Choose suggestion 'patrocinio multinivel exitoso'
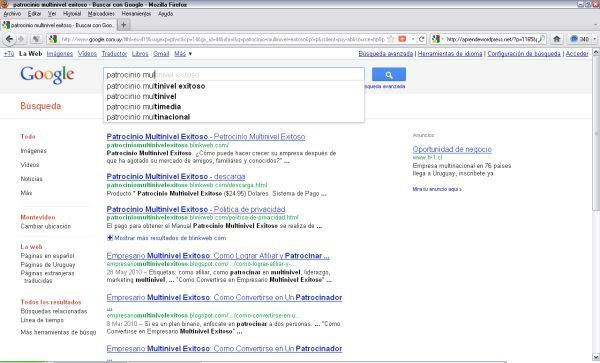The image size is (600, 363). (233, 86)
